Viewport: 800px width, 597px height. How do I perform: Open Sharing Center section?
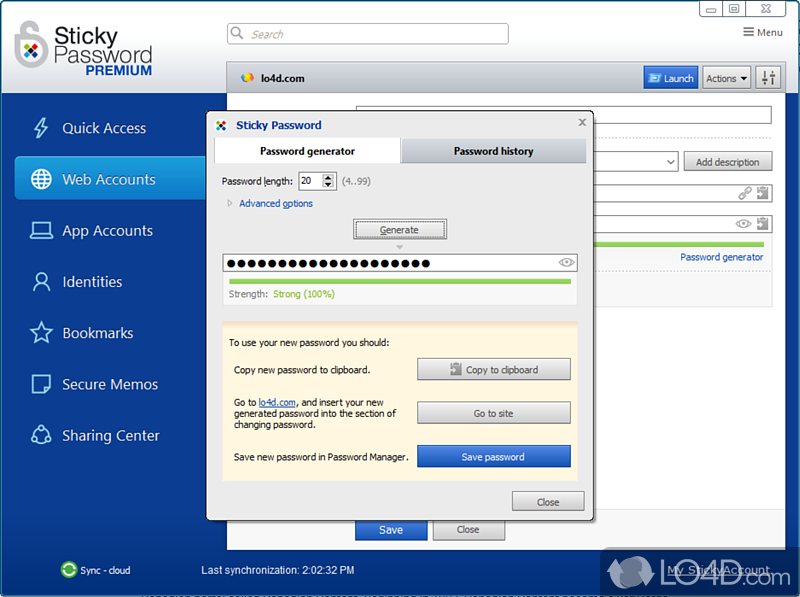pyautogui.click(x=95, y=435)
